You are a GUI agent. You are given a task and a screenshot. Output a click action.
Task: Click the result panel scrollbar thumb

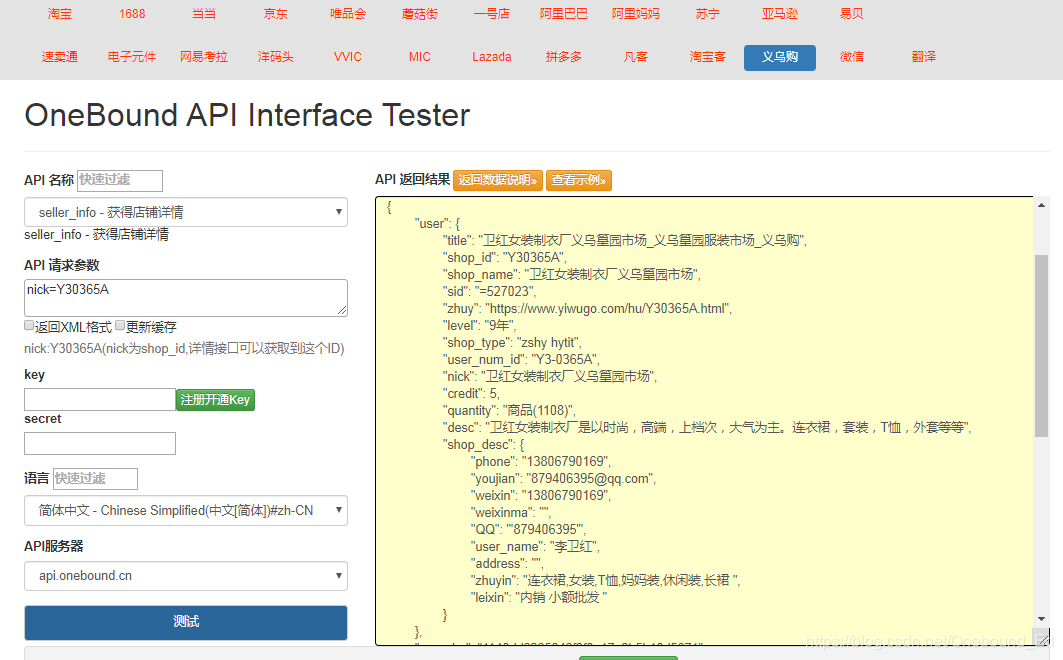[x=1041, y=346]
